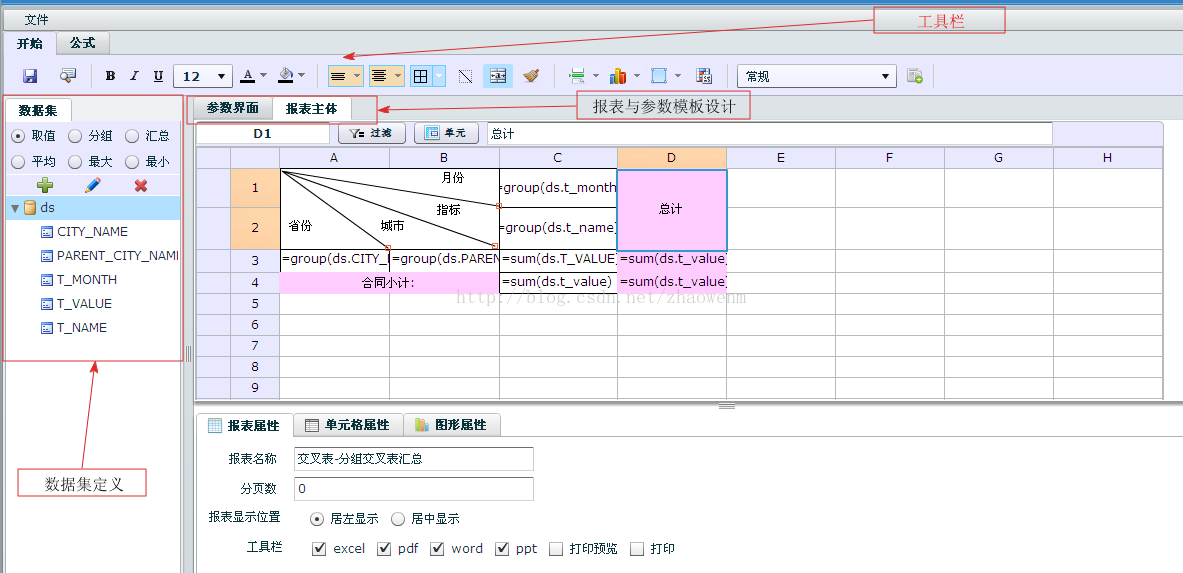Uncheck the word toolbar checkbox

click(x=437, y=548)
